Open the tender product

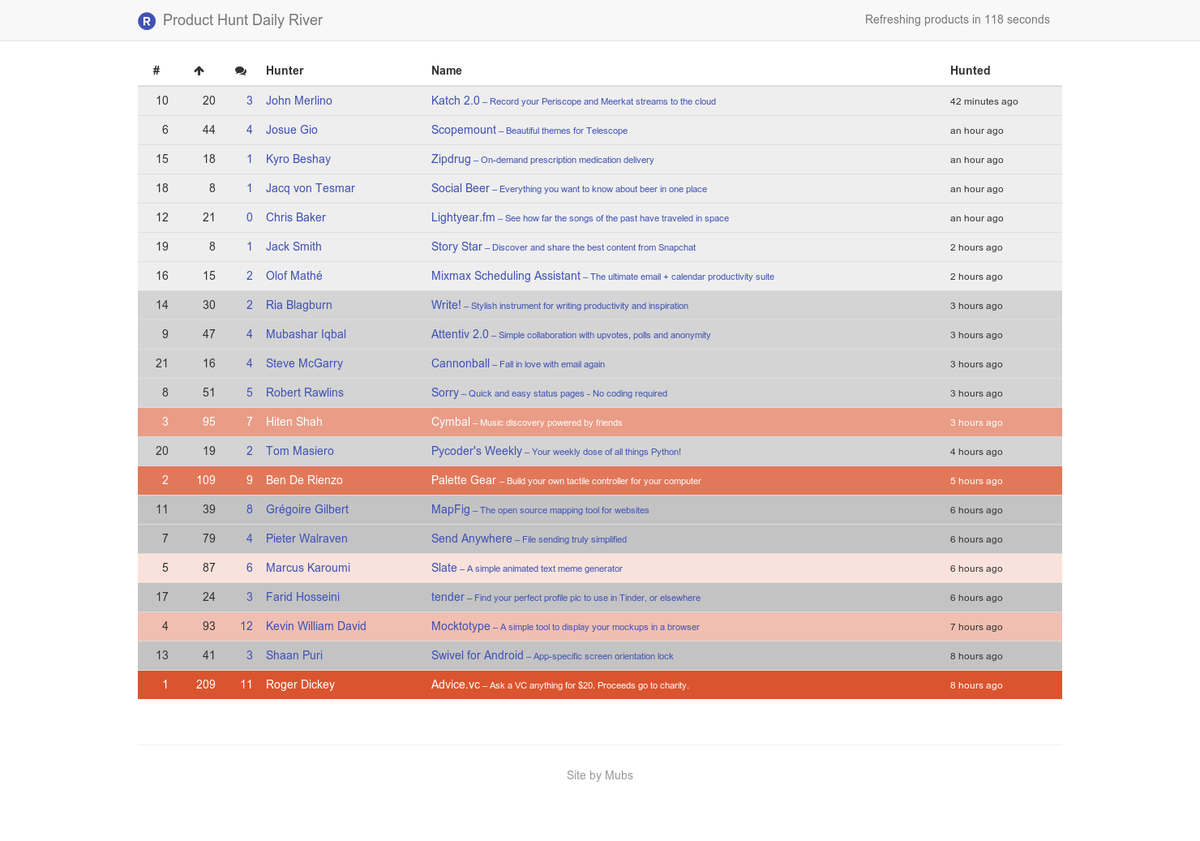448,597
